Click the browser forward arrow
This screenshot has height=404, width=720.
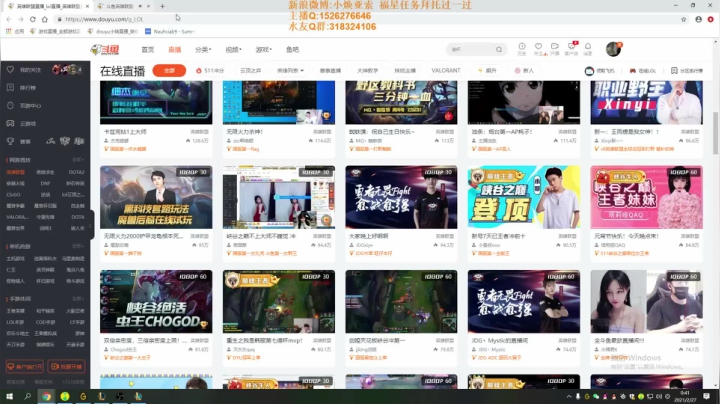coord(21,19)
